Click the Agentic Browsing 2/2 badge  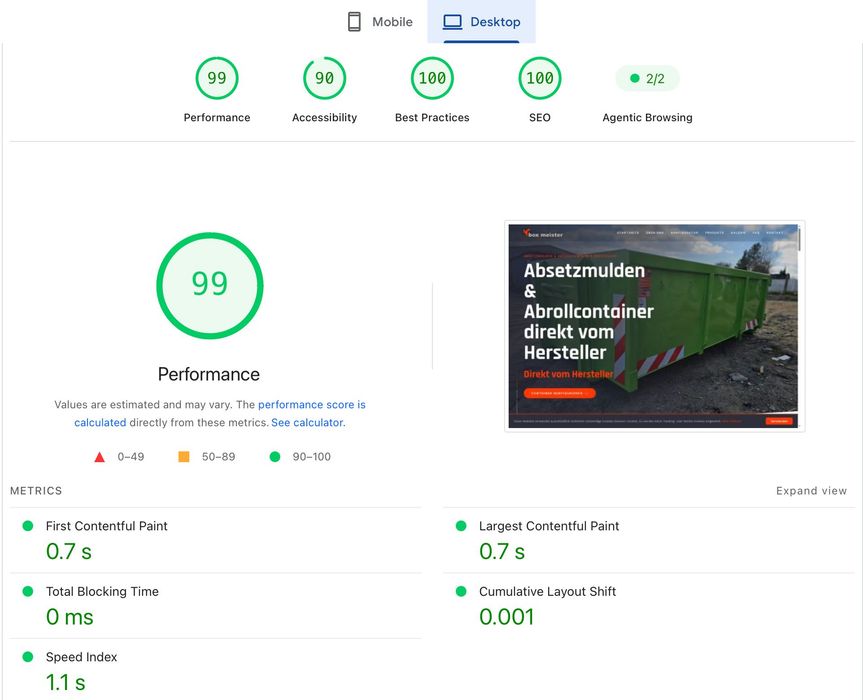coord(647,78)
